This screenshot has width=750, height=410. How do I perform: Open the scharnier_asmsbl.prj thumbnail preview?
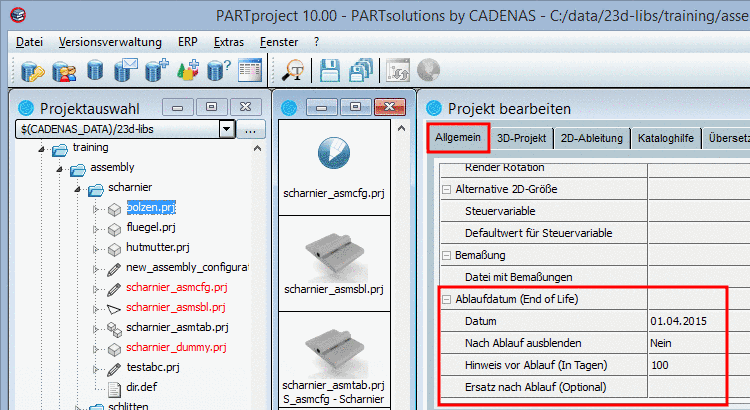(x=334, y=263)
